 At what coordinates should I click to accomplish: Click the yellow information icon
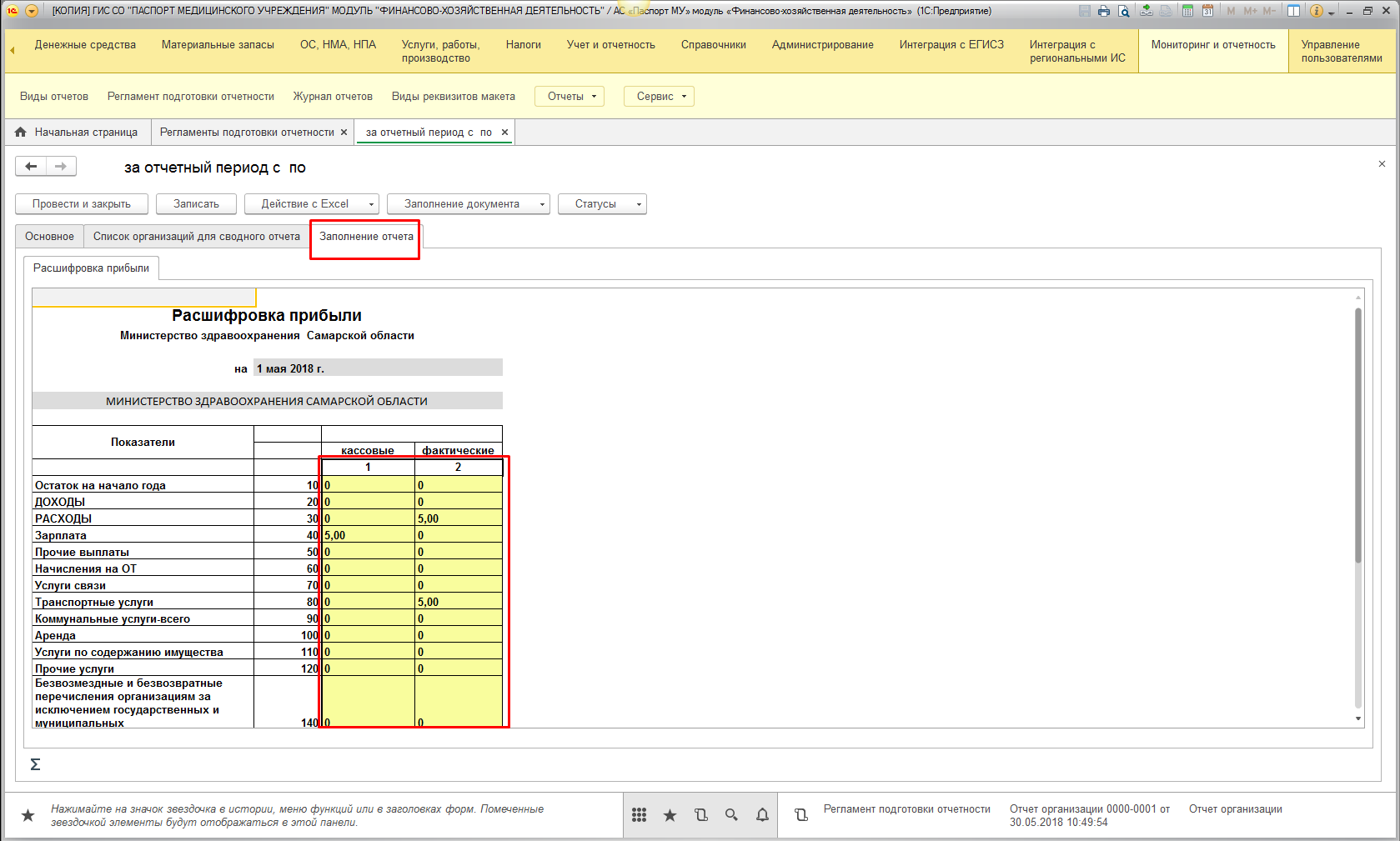(x=1317, y=11)
